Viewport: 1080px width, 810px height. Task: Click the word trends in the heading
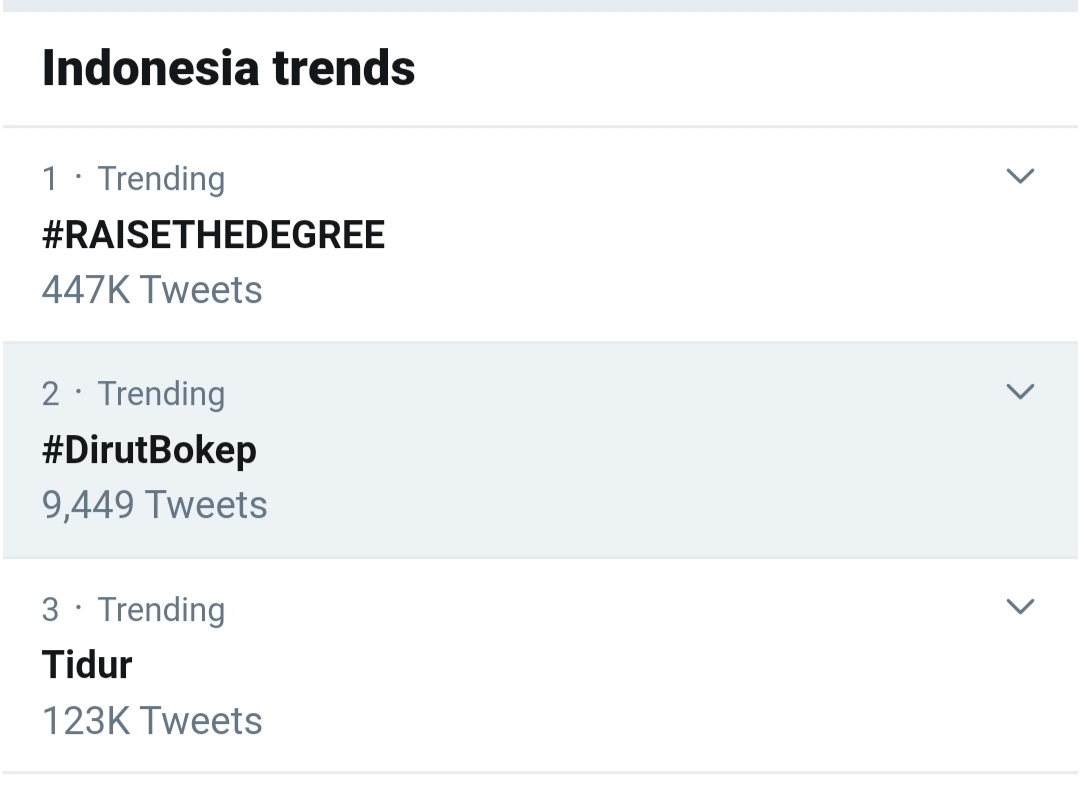tap(343, 68)
